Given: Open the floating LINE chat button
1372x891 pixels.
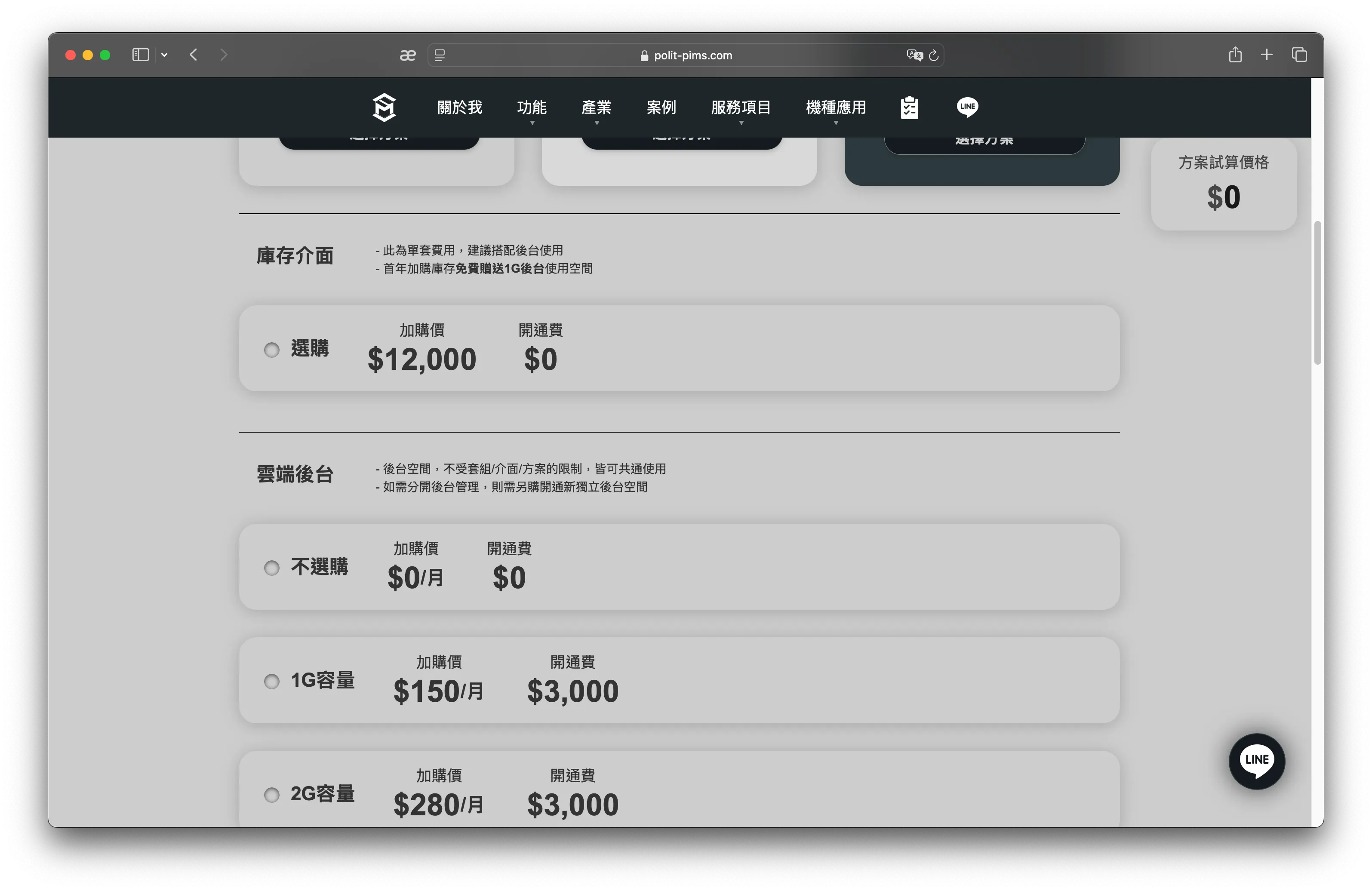Looking at the screenshot, I should click(1256, 761).
